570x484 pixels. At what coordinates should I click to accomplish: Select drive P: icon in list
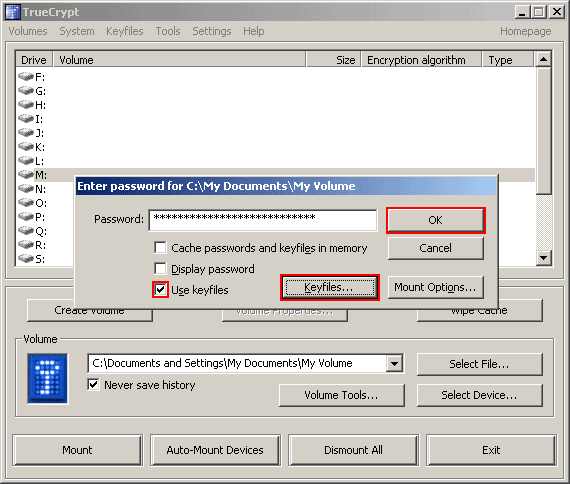point(26,217)
